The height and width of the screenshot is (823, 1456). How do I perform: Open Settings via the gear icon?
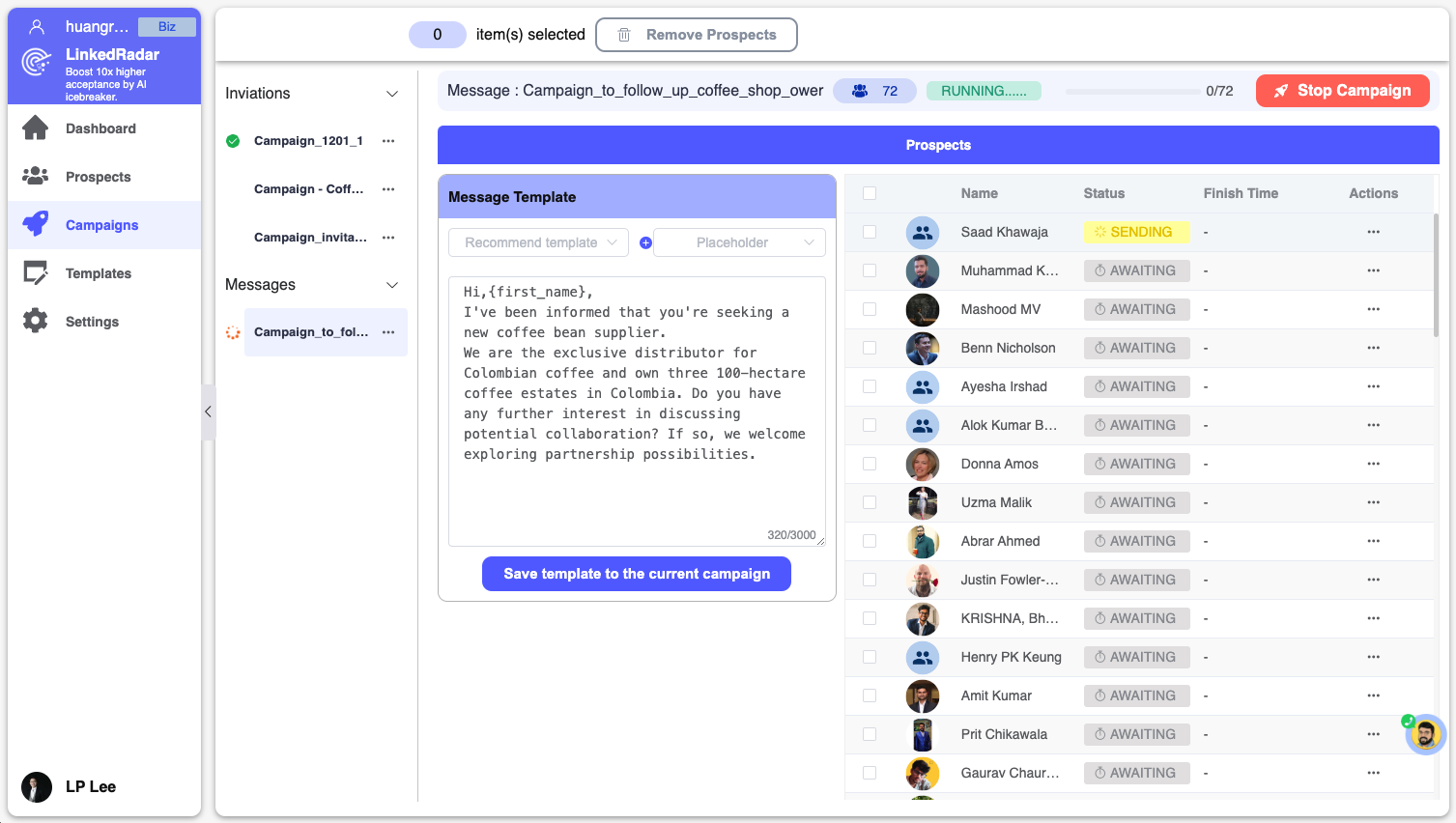tap(36, 321)
